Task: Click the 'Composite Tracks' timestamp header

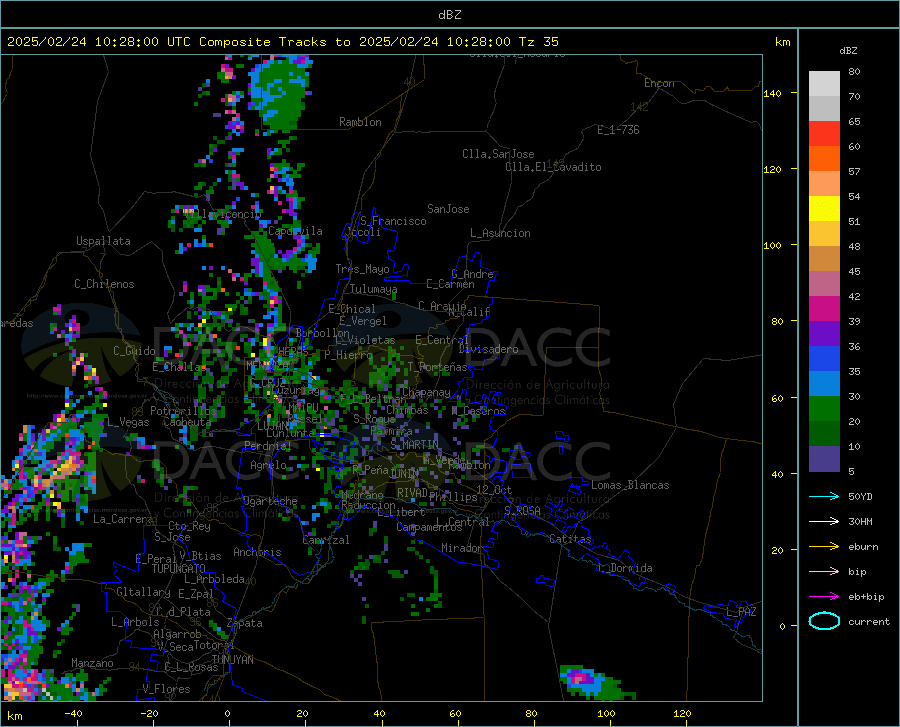Action: [x=282, y=42]
